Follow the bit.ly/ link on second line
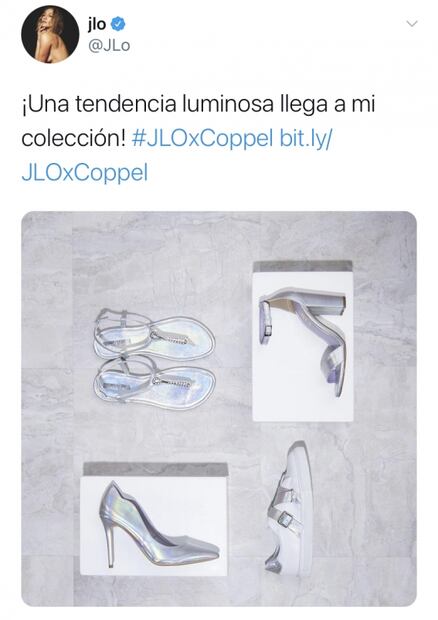This screenshot has height=620, width=438. click(x=306, y=139)
